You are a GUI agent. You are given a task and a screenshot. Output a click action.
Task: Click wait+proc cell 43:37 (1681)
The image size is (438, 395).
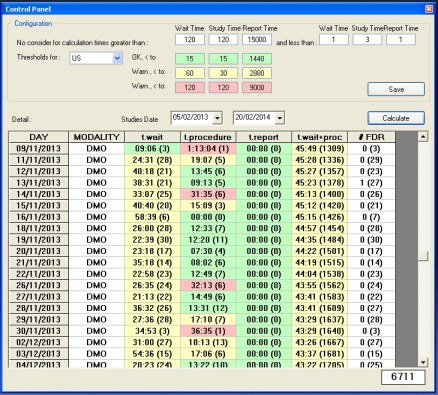click(320, 354)
